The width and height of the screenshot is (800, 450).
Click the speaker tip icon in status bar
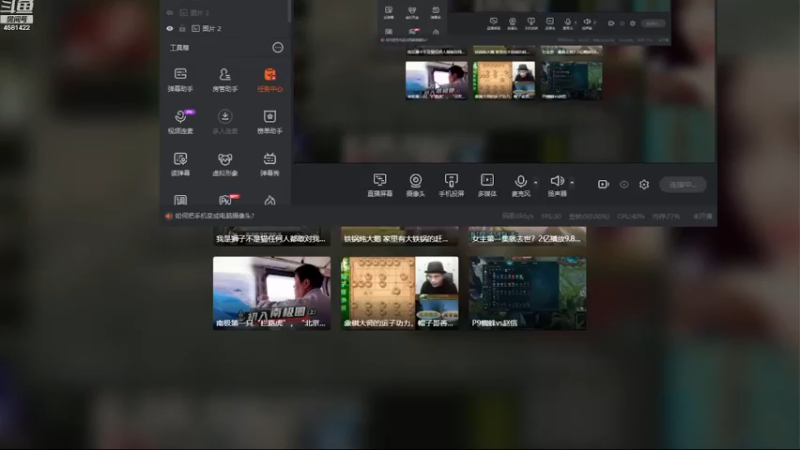(168, 216)
